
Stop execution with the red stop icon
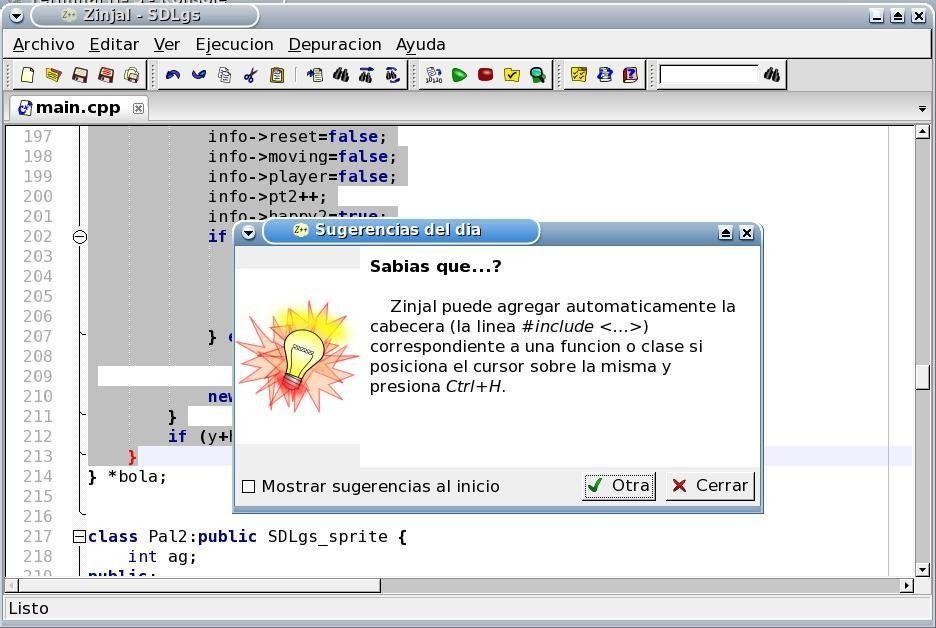point(485,75)
